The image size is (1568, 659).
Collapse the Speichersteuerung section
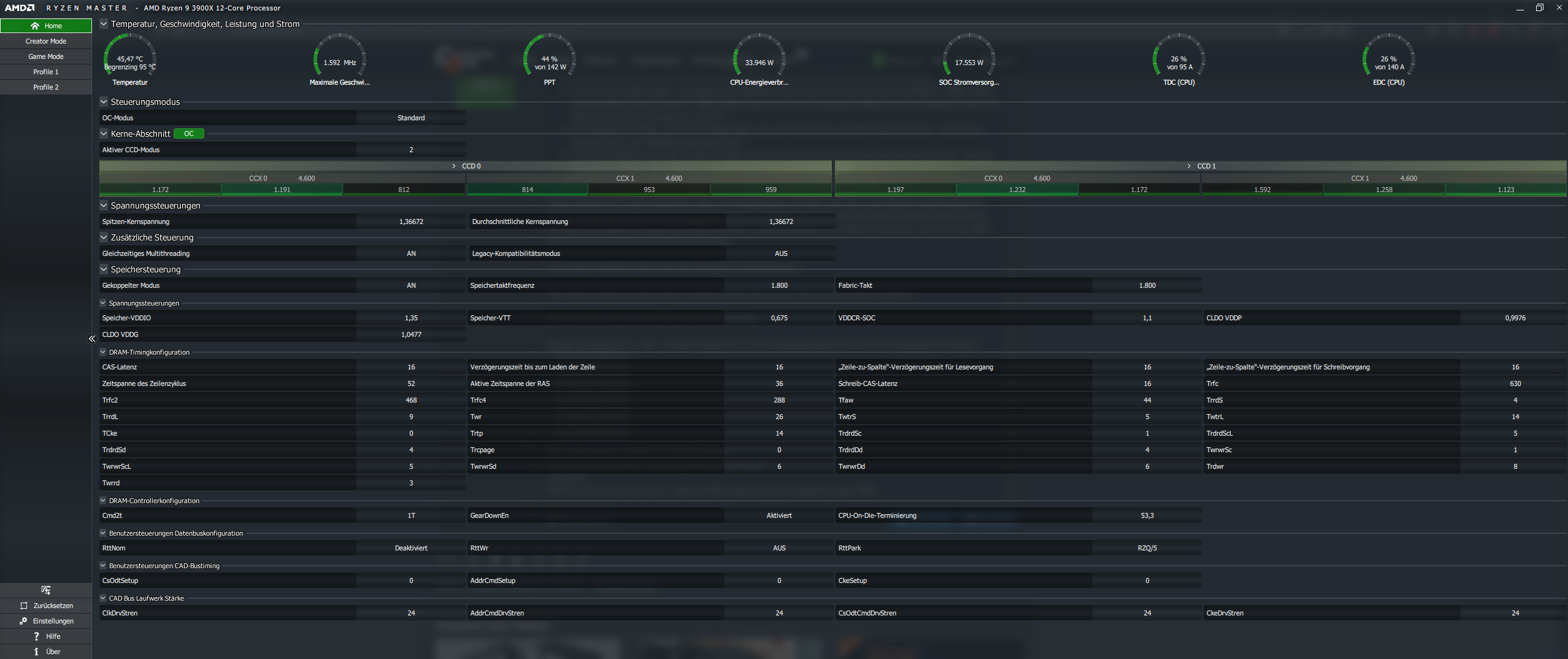[x=104, y=269]
